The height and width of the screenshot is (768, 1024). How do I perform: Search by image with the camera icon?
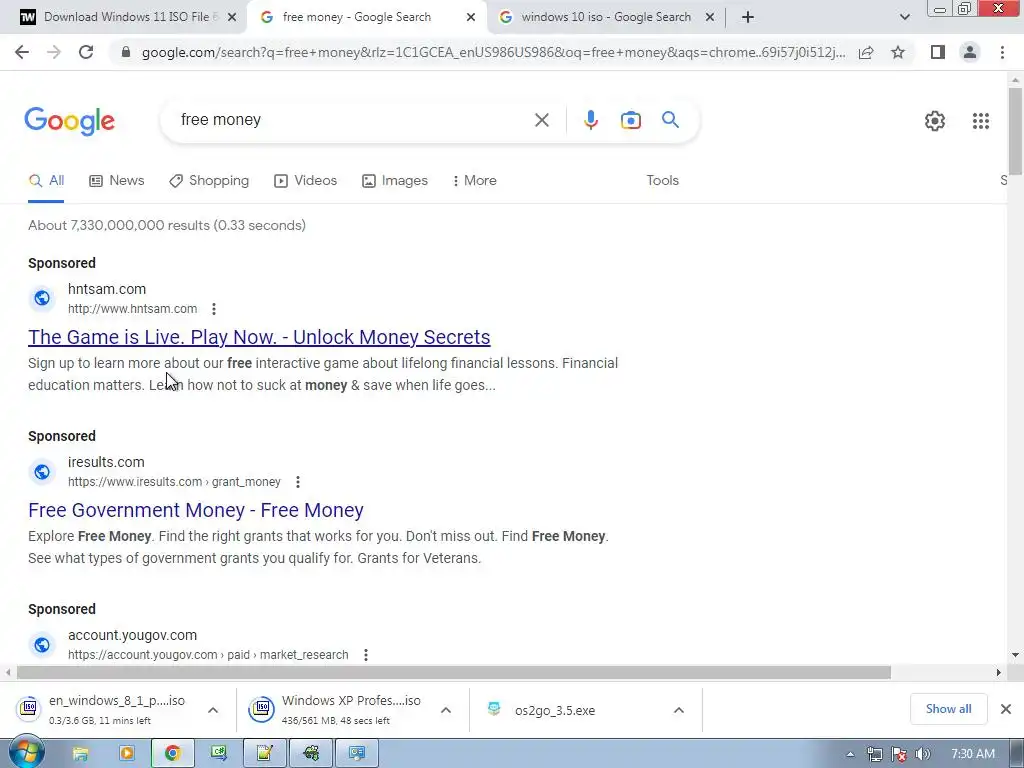[630, 120]
